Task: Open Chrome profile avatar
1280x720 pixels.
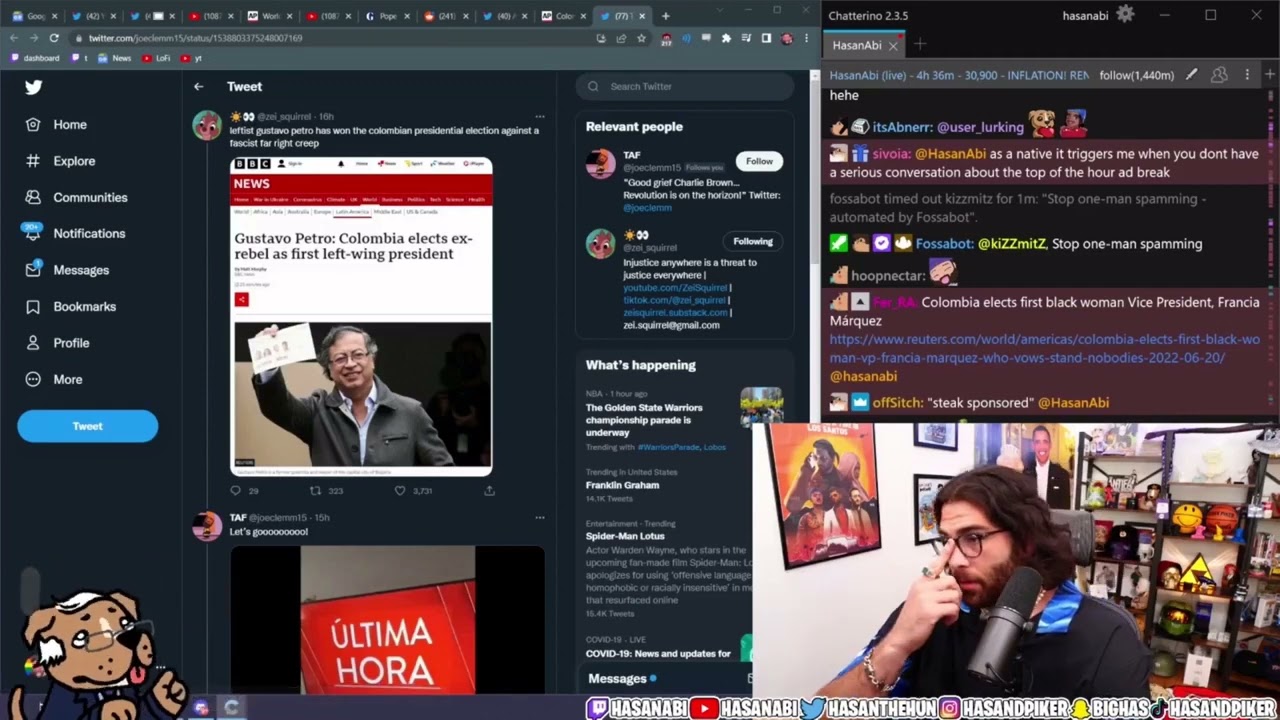Action: (787, 38)
